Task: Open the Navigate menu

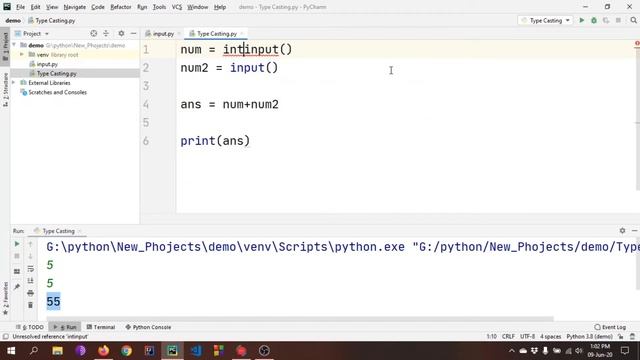Action: pos(75,7)
